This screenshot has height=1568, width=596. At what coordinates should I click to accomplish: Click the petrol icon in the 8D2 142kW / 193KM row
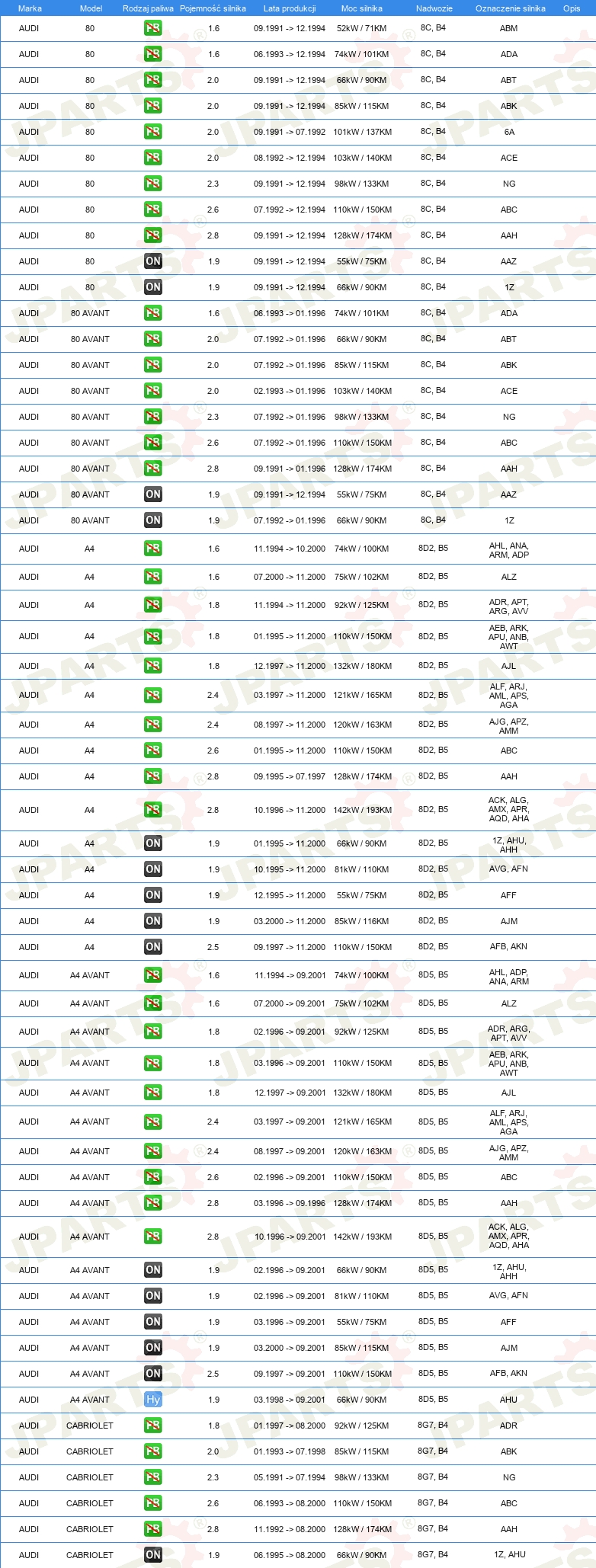click(152, 810)
